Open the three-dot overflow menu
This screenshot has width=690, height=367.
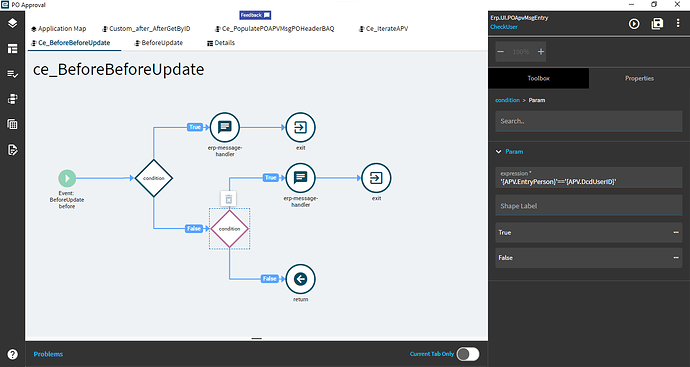(x=678, y=24)
